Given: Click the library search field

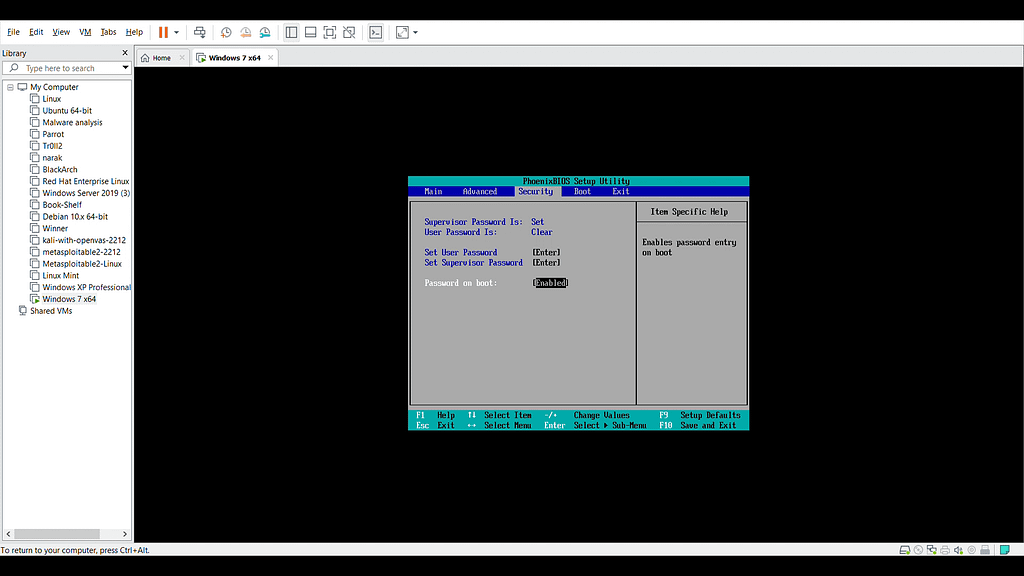Looking at the screenshot, I should point(65,68).
